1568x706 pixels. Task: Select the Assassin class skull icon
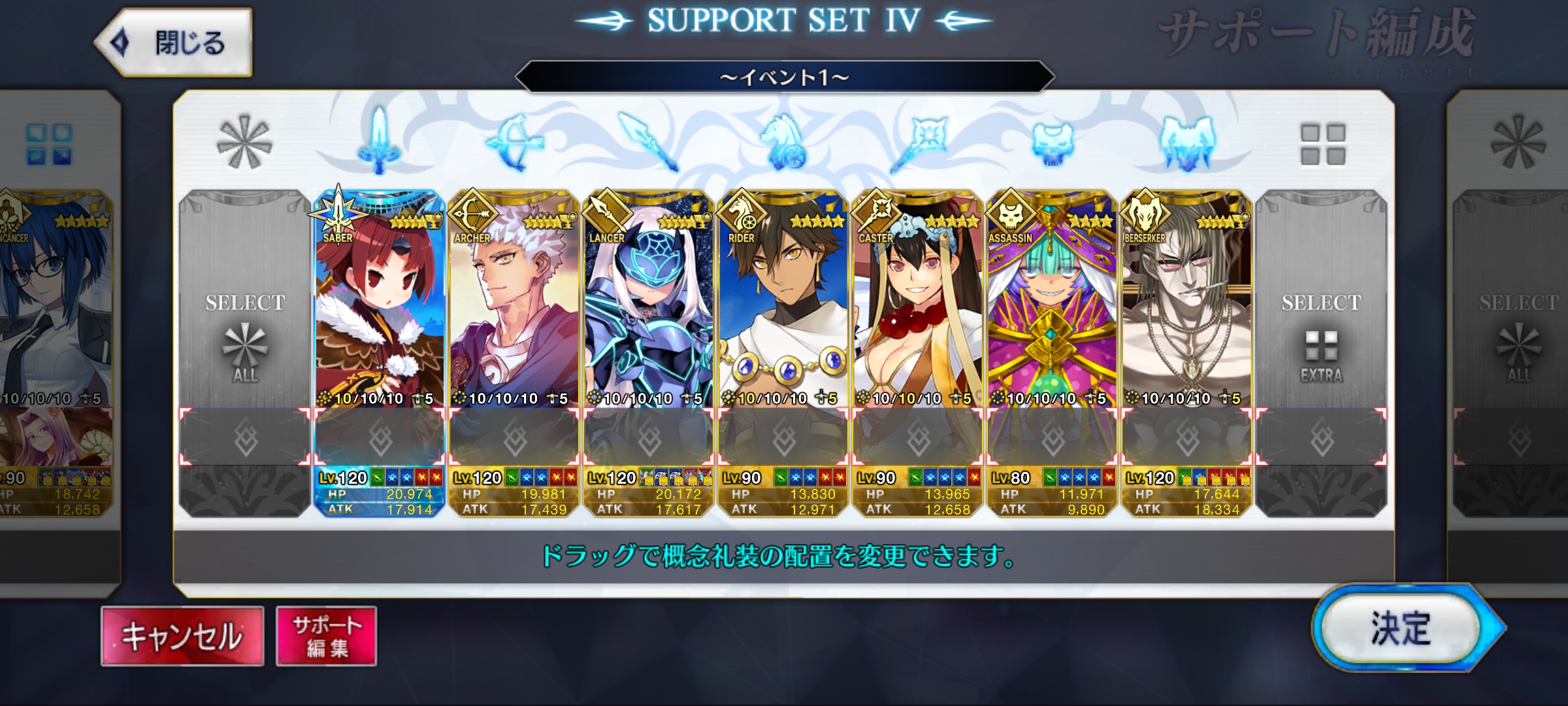coord(1052,142)
